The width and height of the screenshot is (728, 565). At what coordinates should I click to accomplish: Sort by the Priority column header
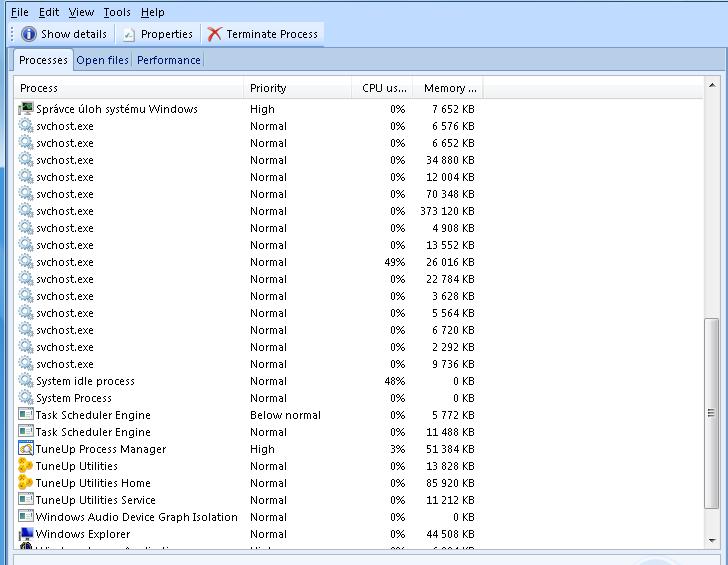tap(298, 88)
